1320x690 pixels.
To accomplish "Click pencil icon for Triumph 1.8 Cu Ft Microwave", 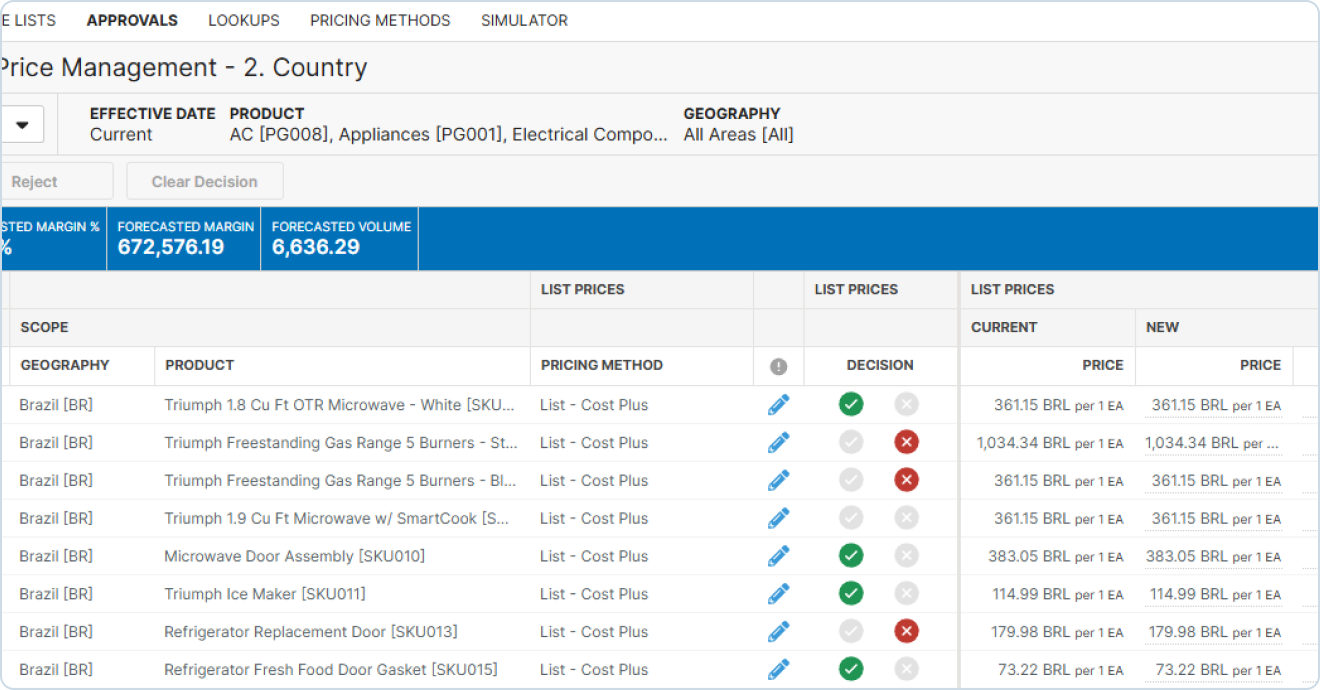I will pyautogui.click(x=778, y=405).
